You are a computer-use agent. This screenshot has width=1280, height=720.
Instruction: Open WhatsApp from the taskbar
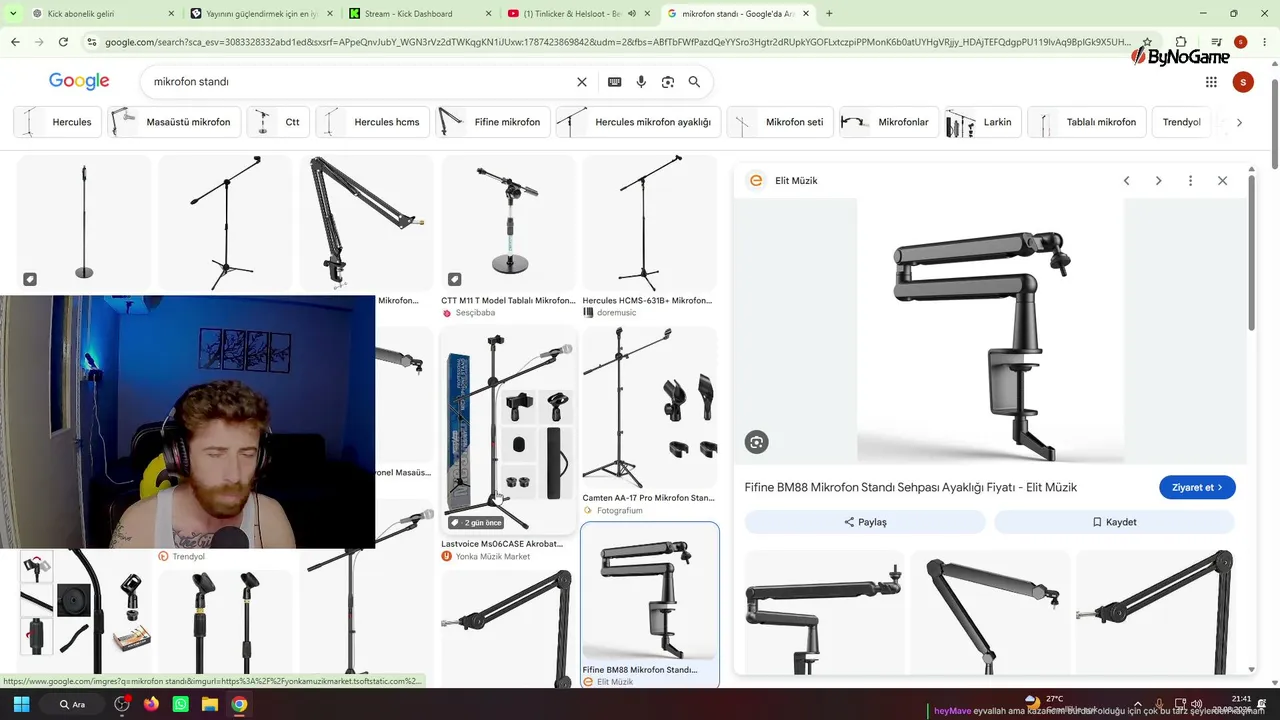click(181, 704)
